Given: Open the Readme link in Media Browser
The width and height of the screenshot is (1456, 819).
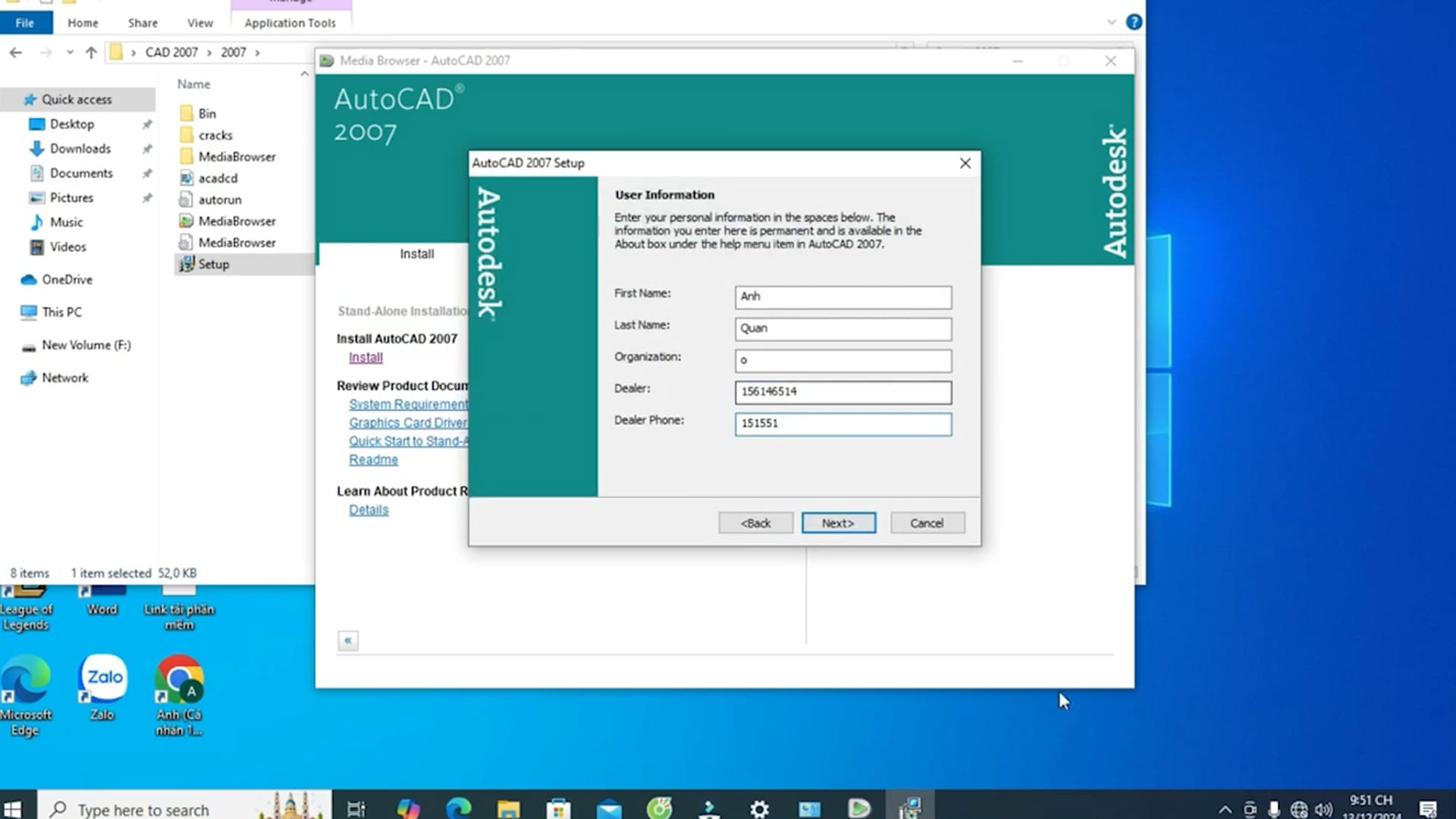Looking at the screenshot, I should coord(373,460).
